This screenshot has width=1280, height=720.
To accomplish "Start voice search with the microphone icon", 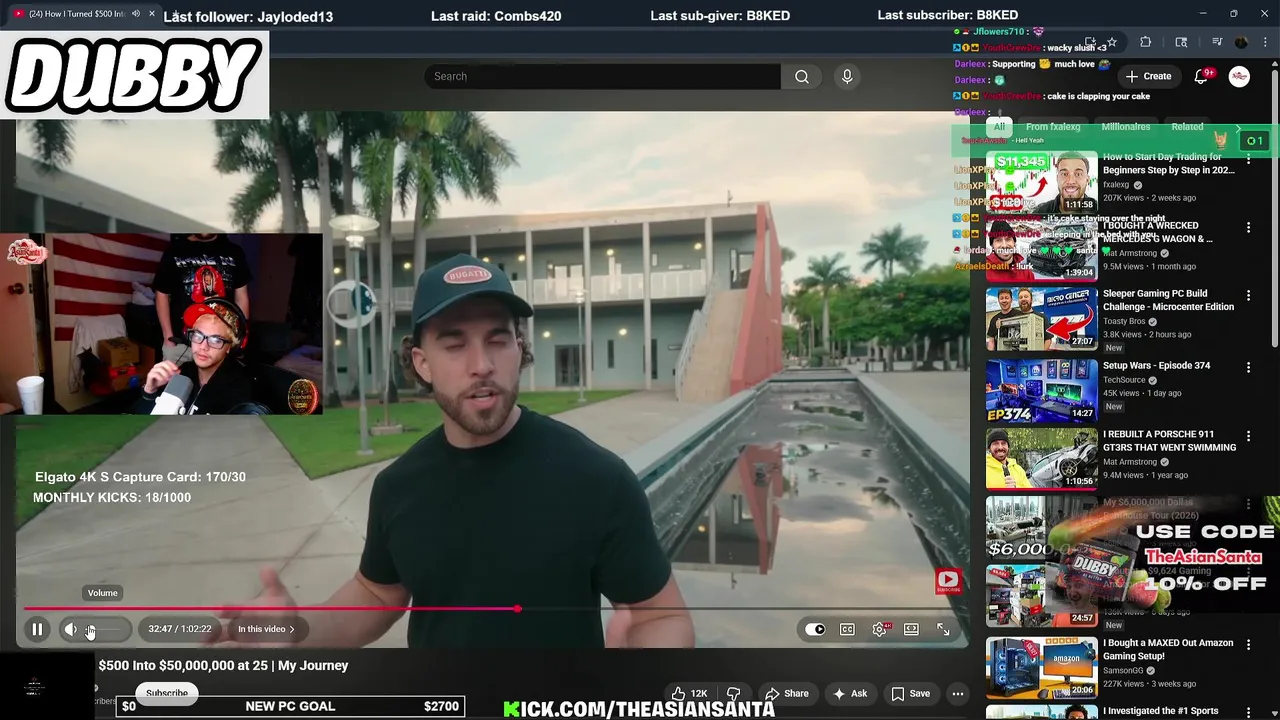I will [847, 76].
